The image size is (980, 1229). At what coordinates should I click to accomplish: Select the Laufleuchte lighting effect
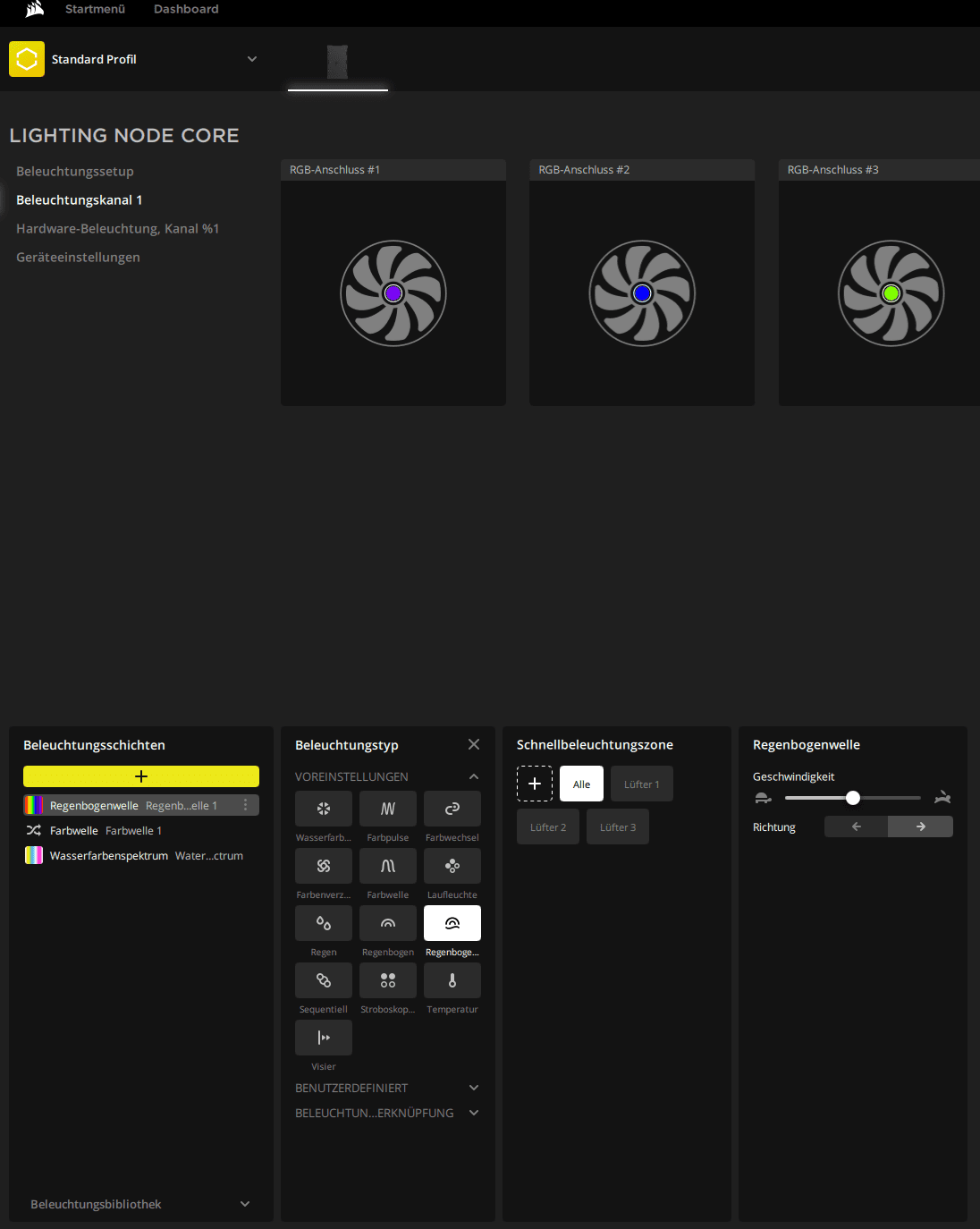pyautogui.click(x=452, y=866)
